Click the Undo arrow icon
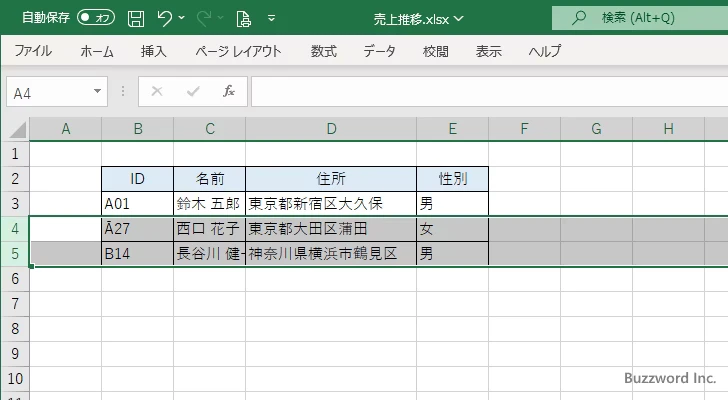The height and width of the screenshot is (400, 728). [x=164, y=18]
